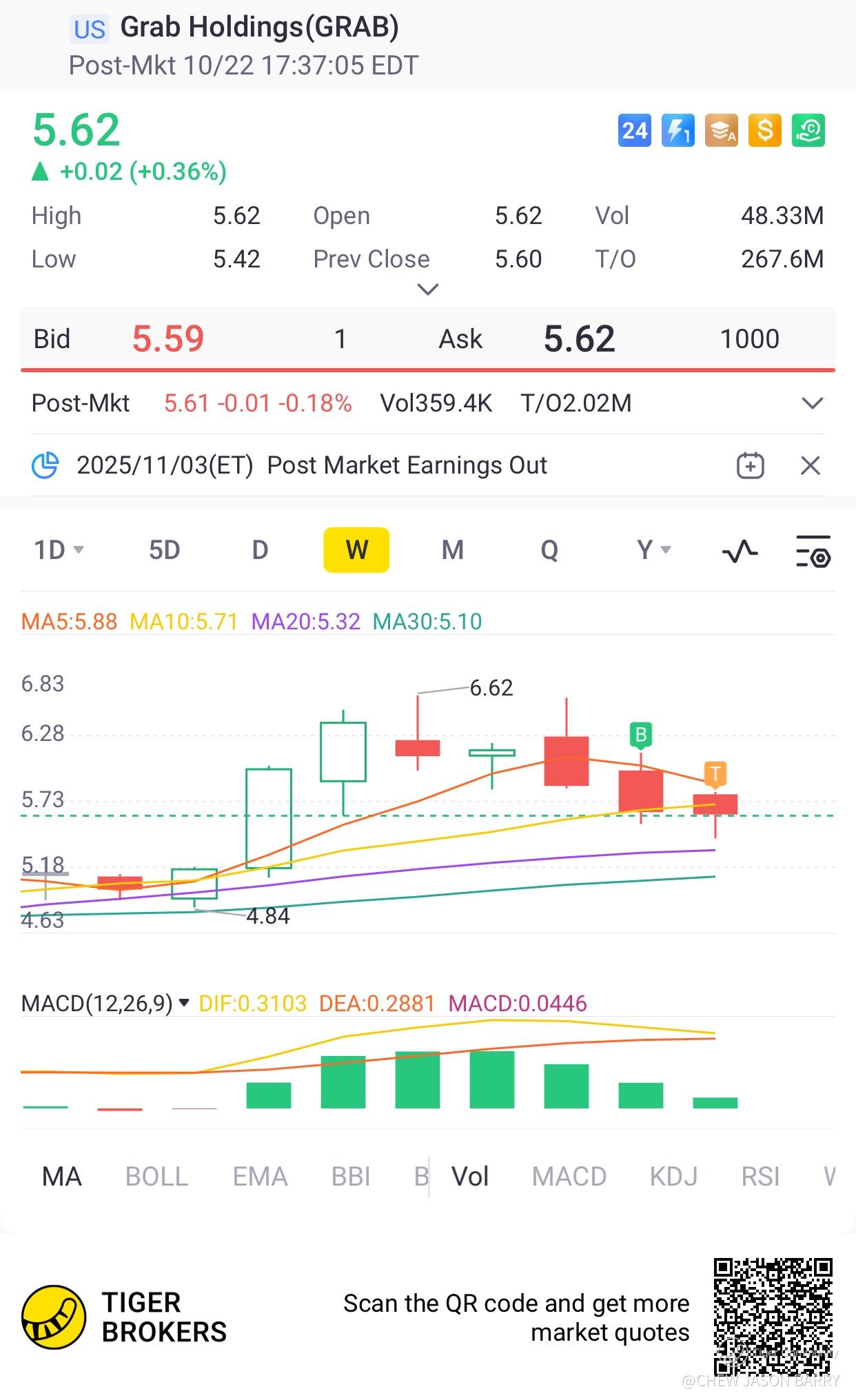Switch chart to D daily timeframe
The height and width of the screenshot is (1400, 856).
(260, 550)
